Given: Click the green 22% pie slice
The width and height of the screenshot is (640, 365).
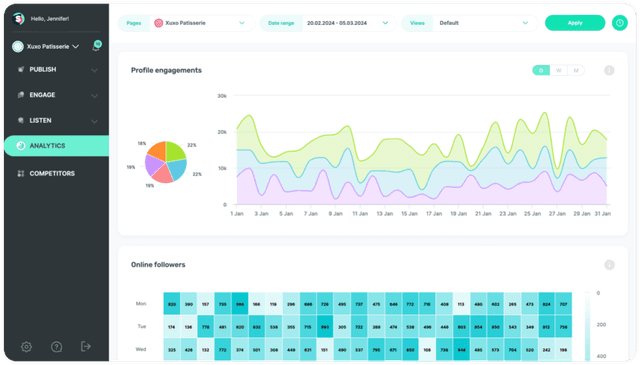Looking at the screenshot, I should [x=175, y=151].
